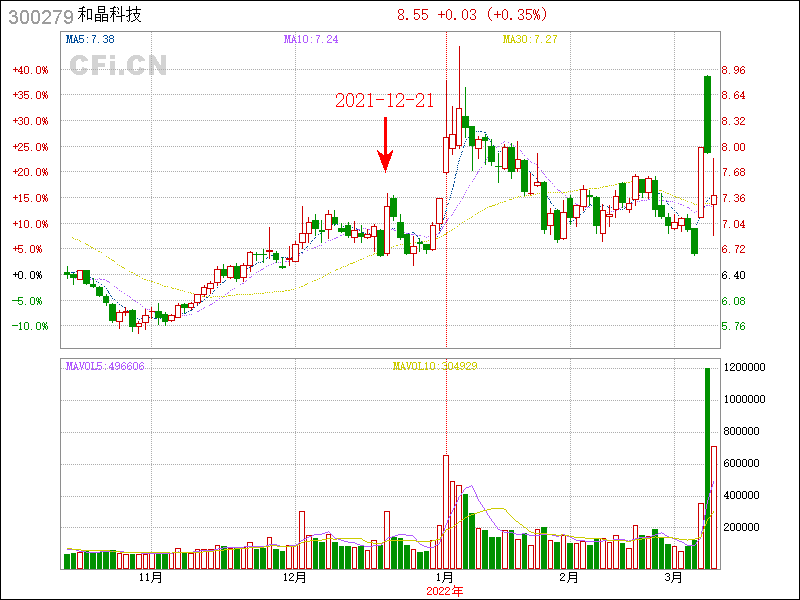Select the 5.76 price label

pos(734,327)
